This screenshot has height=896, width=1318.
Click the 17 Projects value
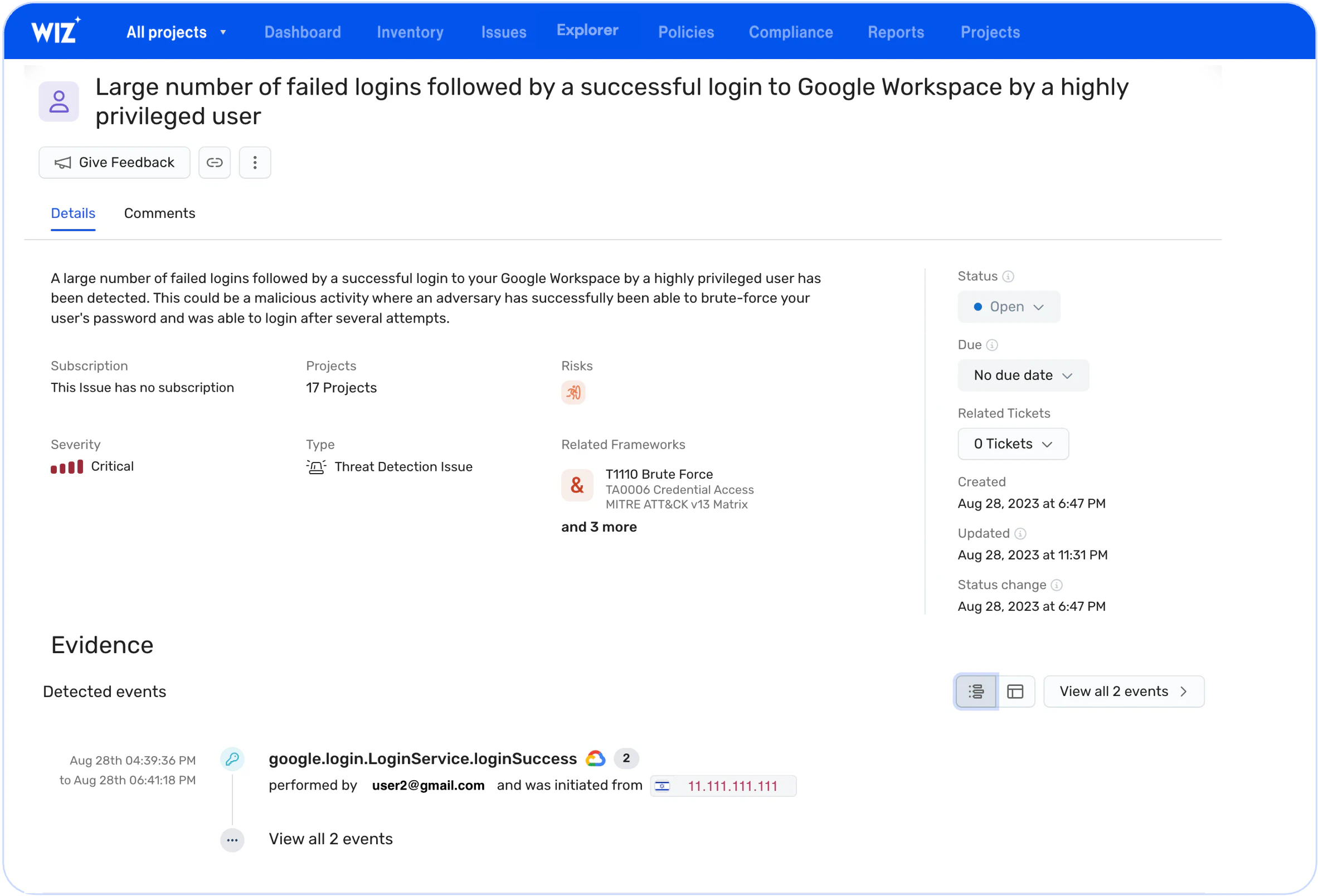tap(342, 388)
